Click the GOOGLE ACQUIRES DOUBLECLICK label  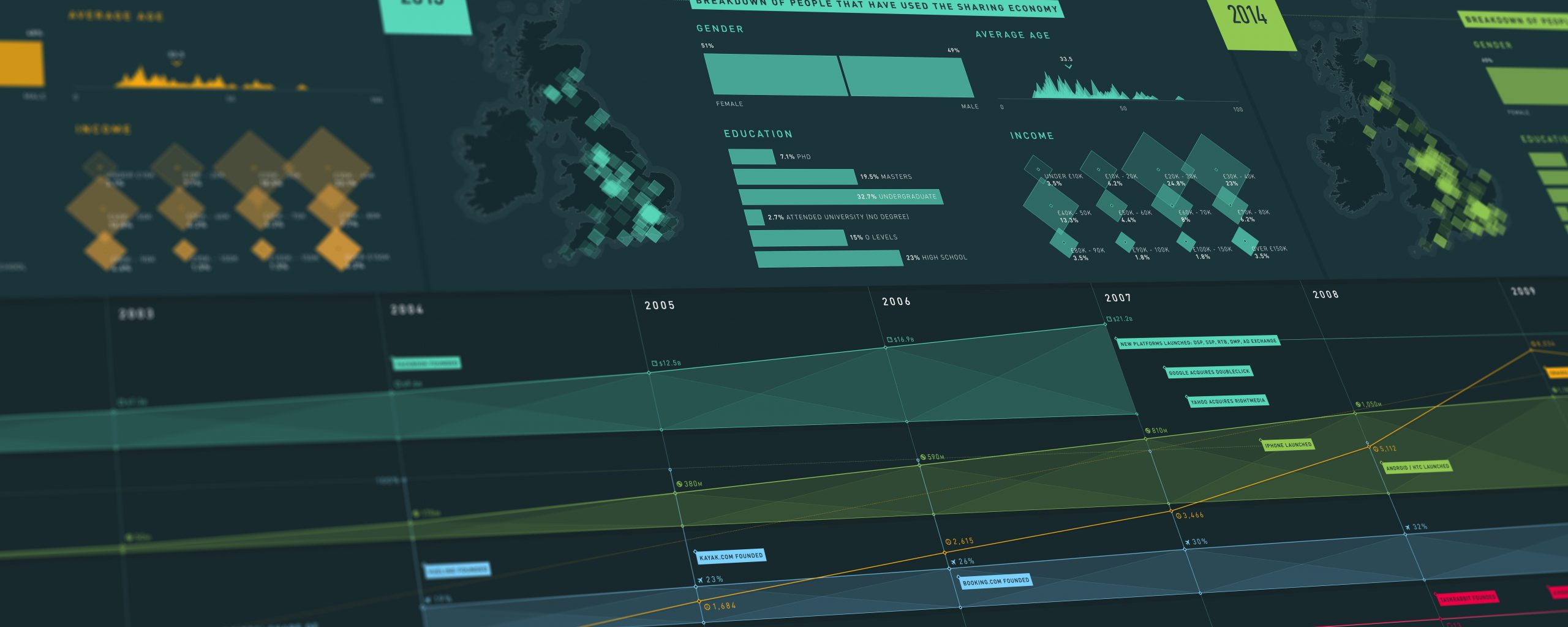pyautogui.click(x=1209, y=372)
